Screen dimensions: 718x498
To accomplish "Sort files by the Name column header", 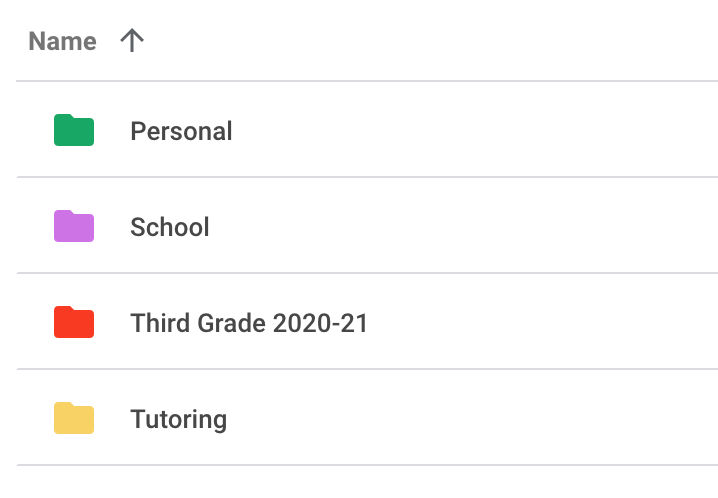I will 62,41.
